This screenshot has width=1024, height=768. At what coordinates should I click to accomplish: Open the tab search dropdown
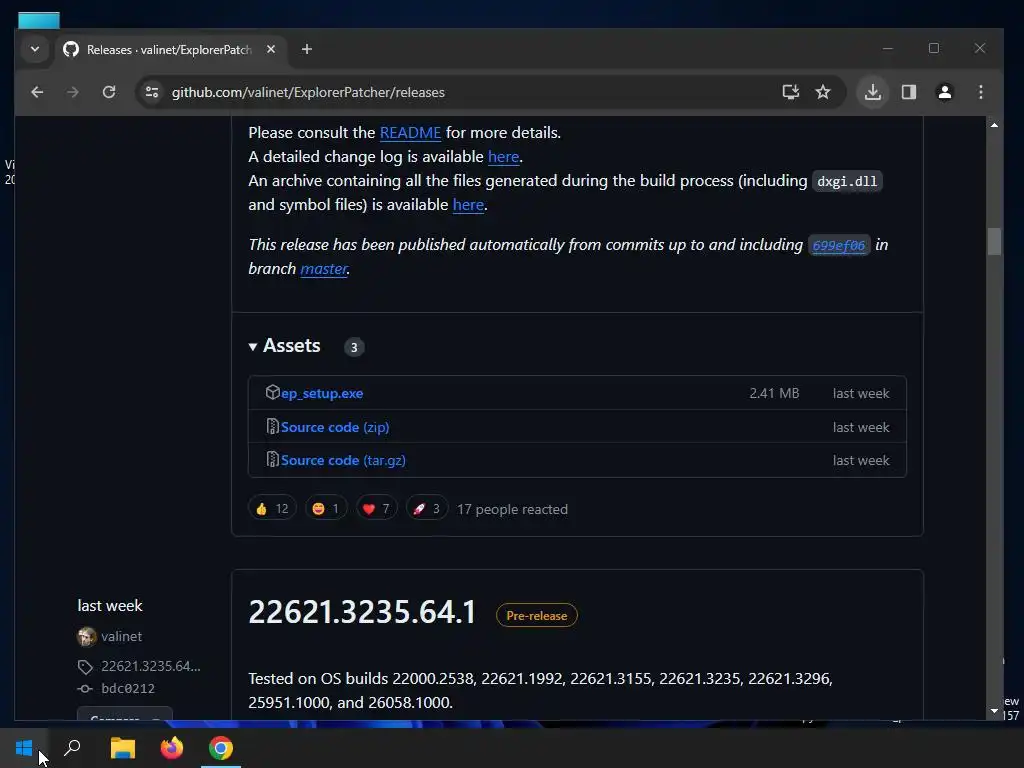35,49
